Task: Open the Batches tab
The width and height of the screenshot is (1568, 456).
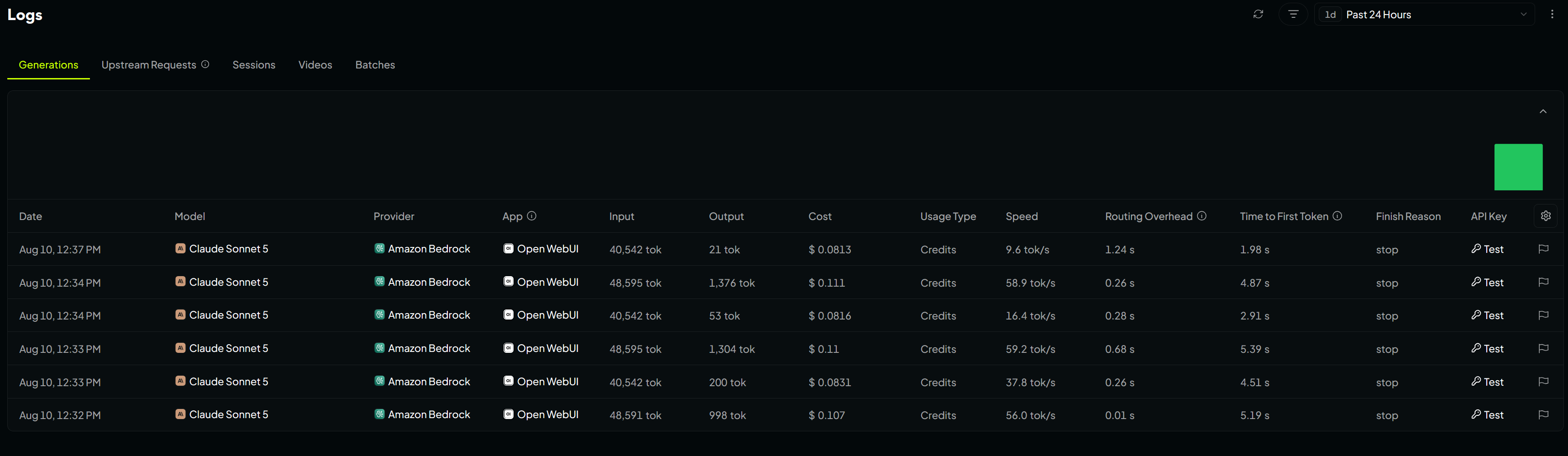Action: point(375,64)
